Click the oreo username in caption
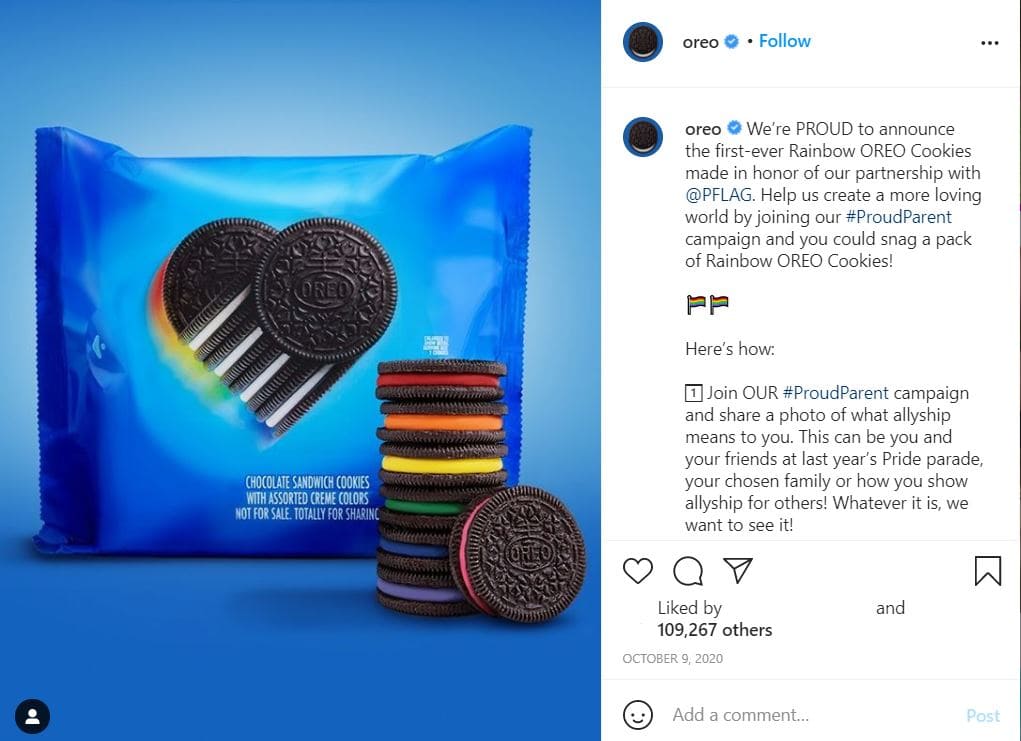Screen dimensions: 1021x741 pyautogui.click(x=703, y=129)
